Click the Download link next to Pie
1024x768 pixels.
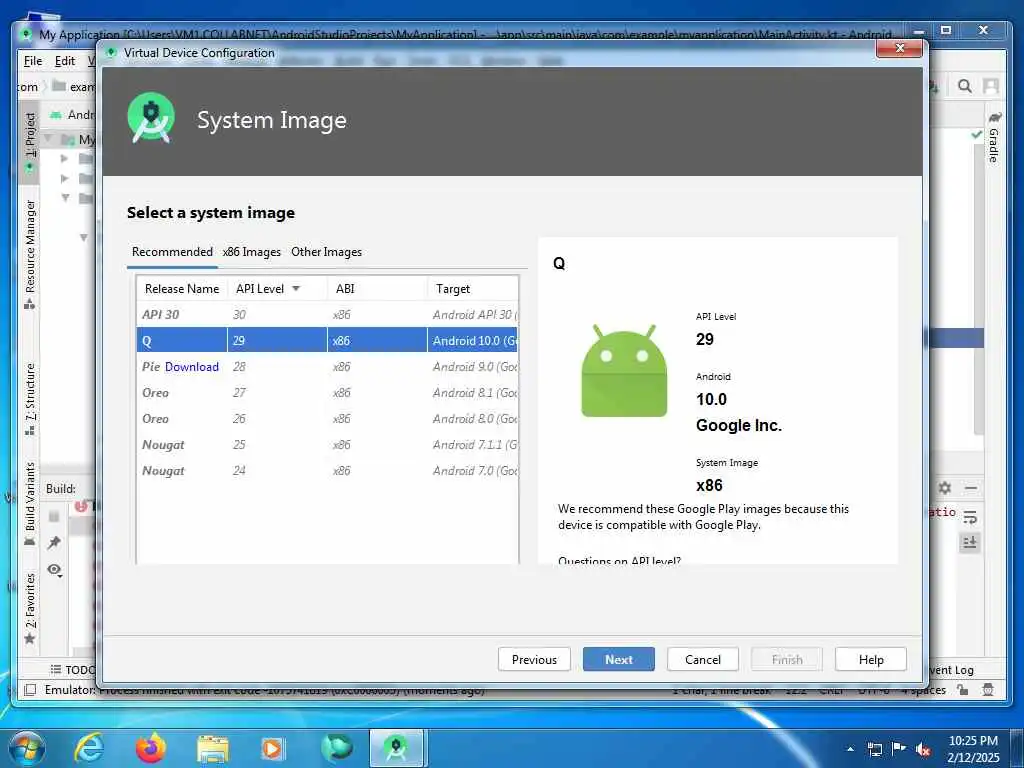click(191, 367)
